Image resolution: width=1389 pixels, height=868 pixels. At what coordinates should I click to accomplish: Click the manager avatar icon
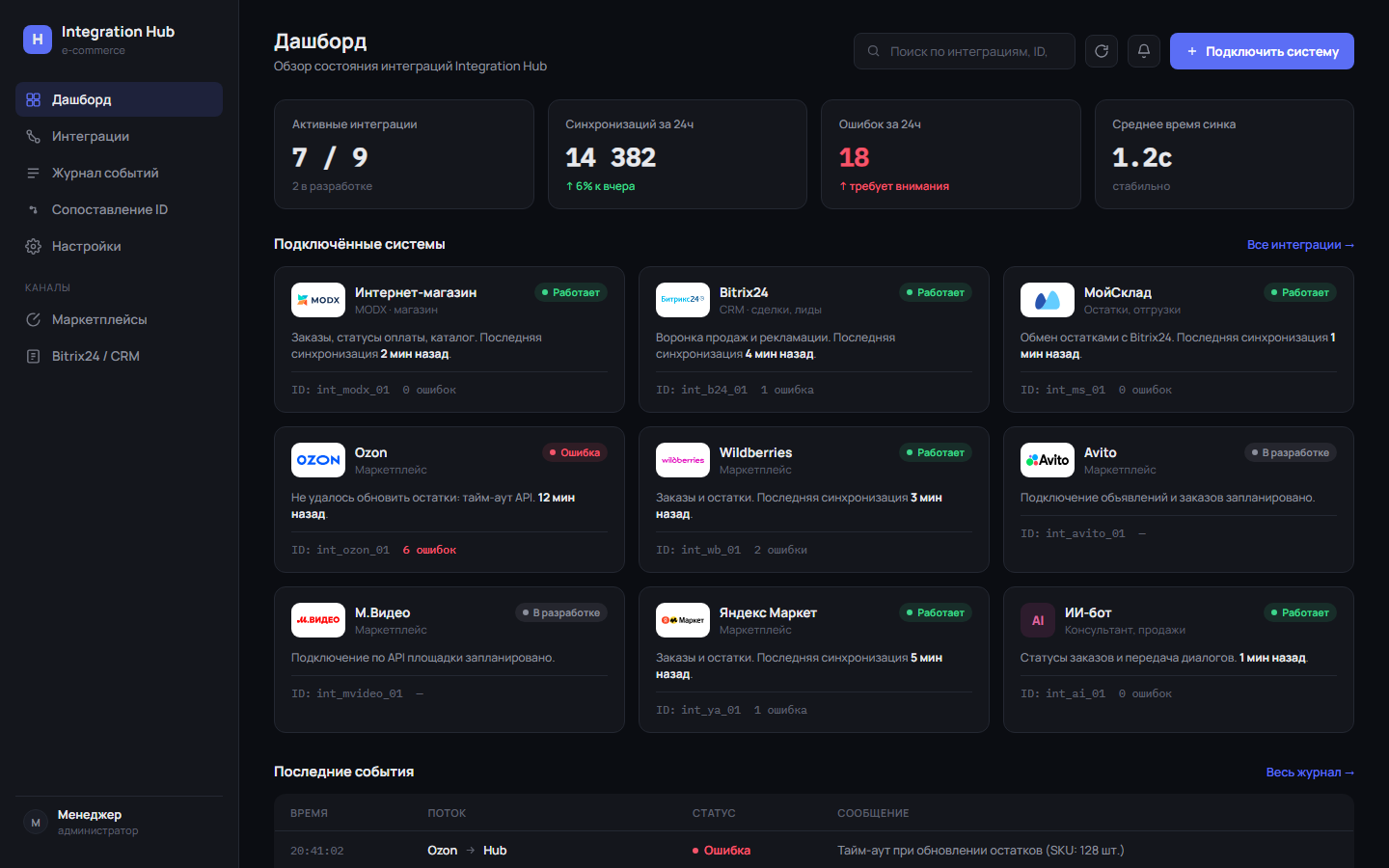click(36, 823)
